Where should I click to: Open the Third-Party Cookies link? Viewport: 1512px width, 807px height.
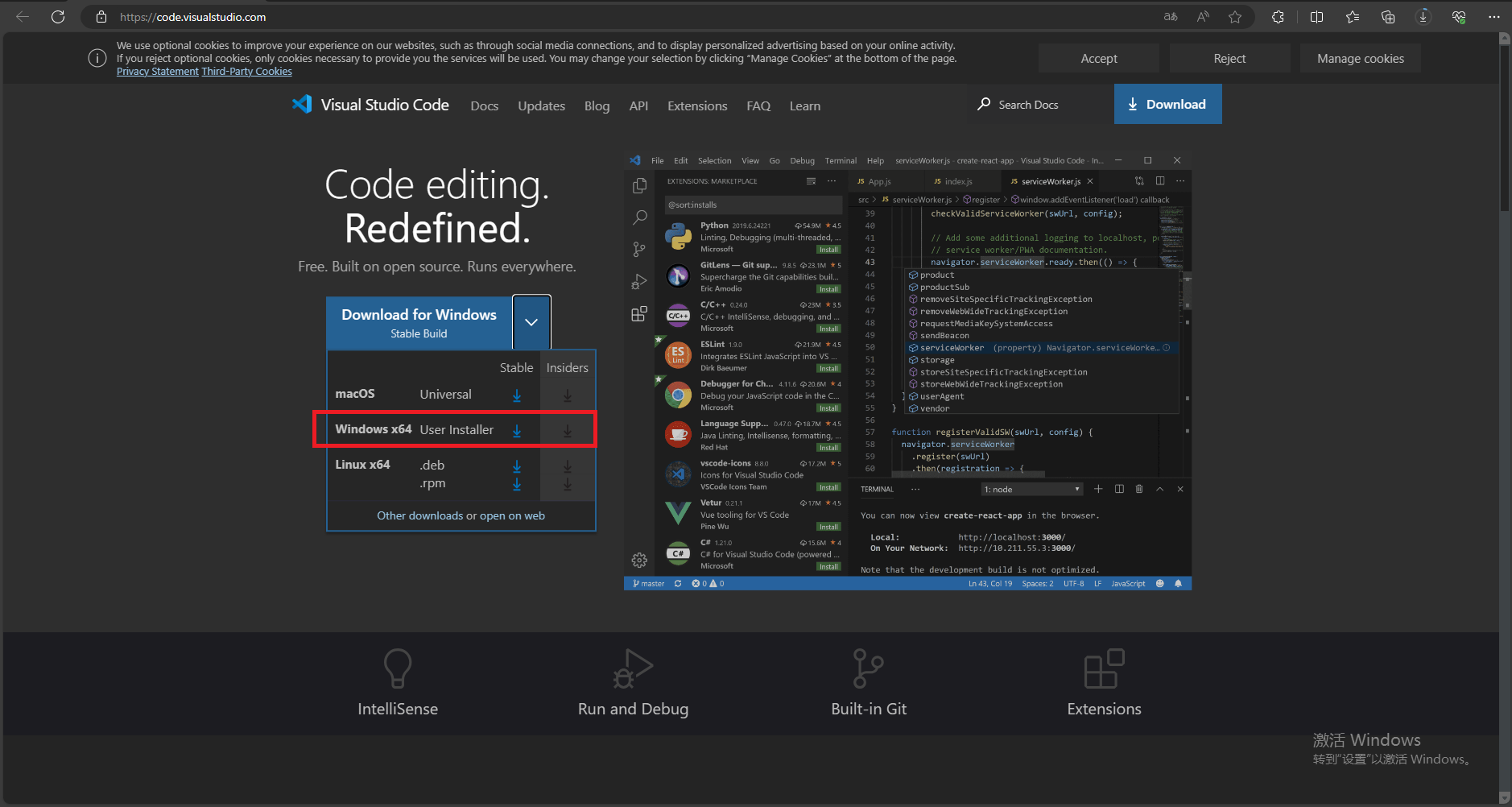click(246, 72)
